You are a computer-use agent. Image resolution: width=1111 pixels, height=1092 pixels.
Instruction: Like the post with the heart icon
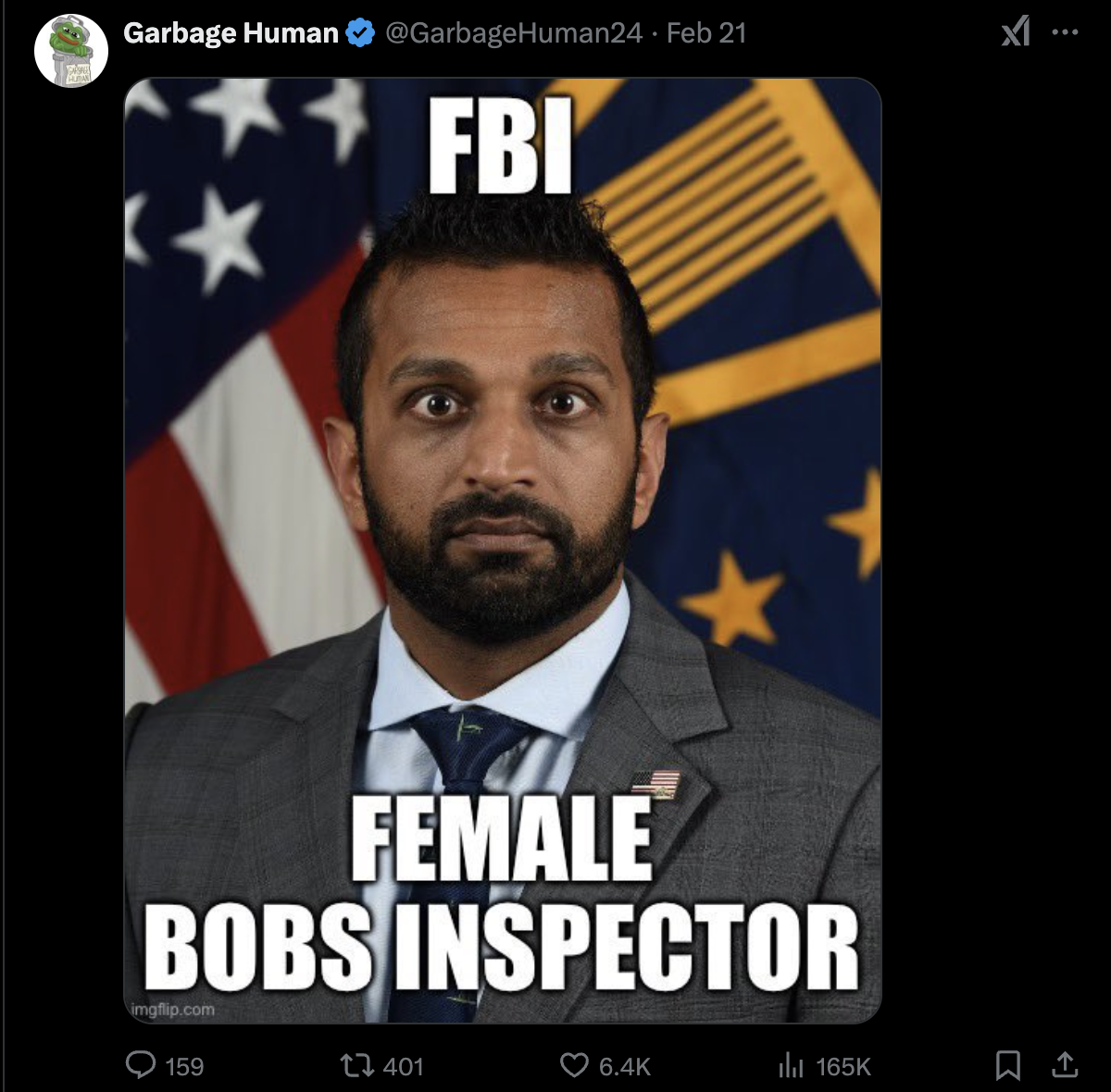pos(575,1066)
